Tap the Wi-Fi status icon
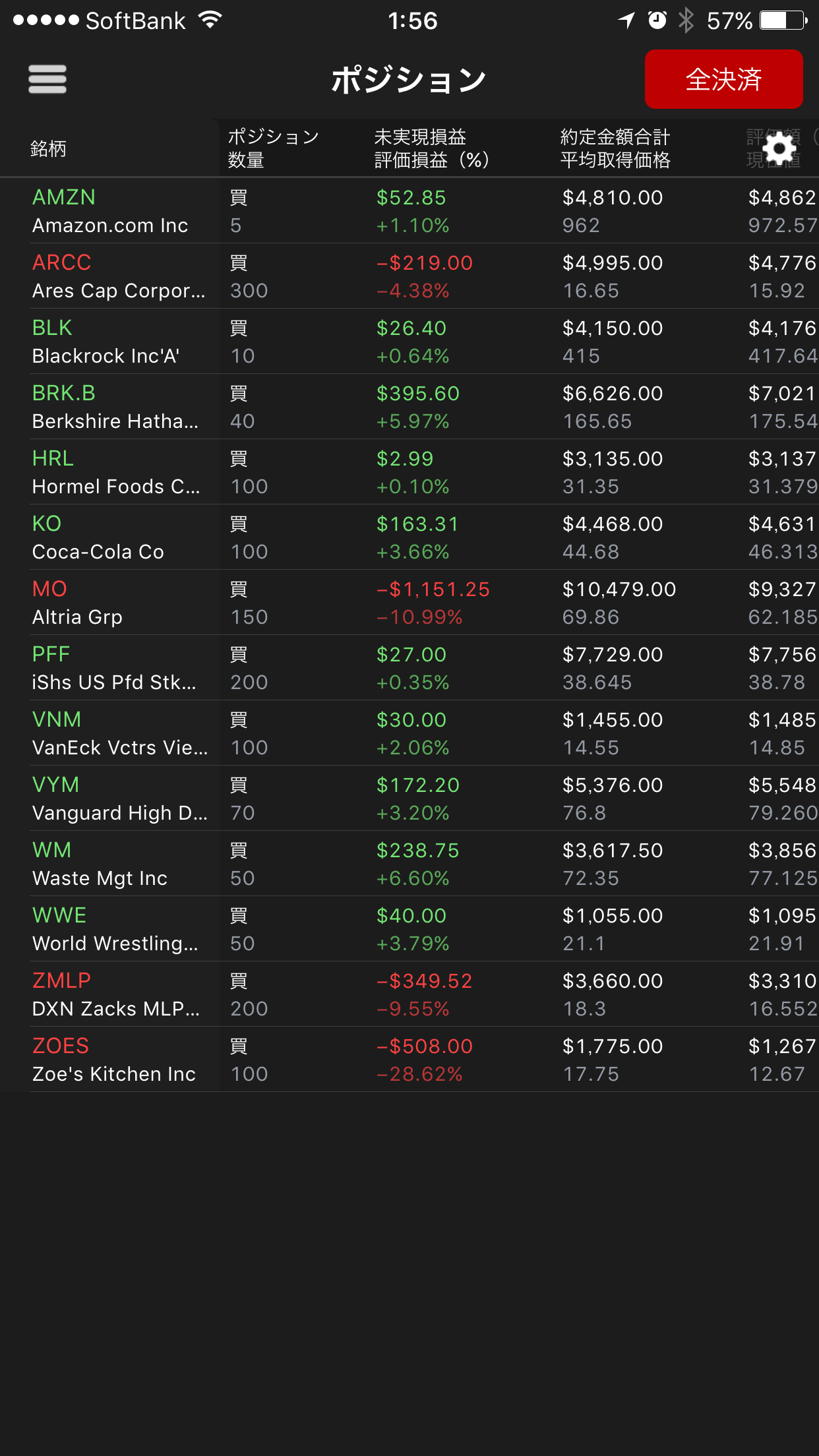Image resolution: width=819 pixels, height=1456 pixels. (x=210, y=20)
